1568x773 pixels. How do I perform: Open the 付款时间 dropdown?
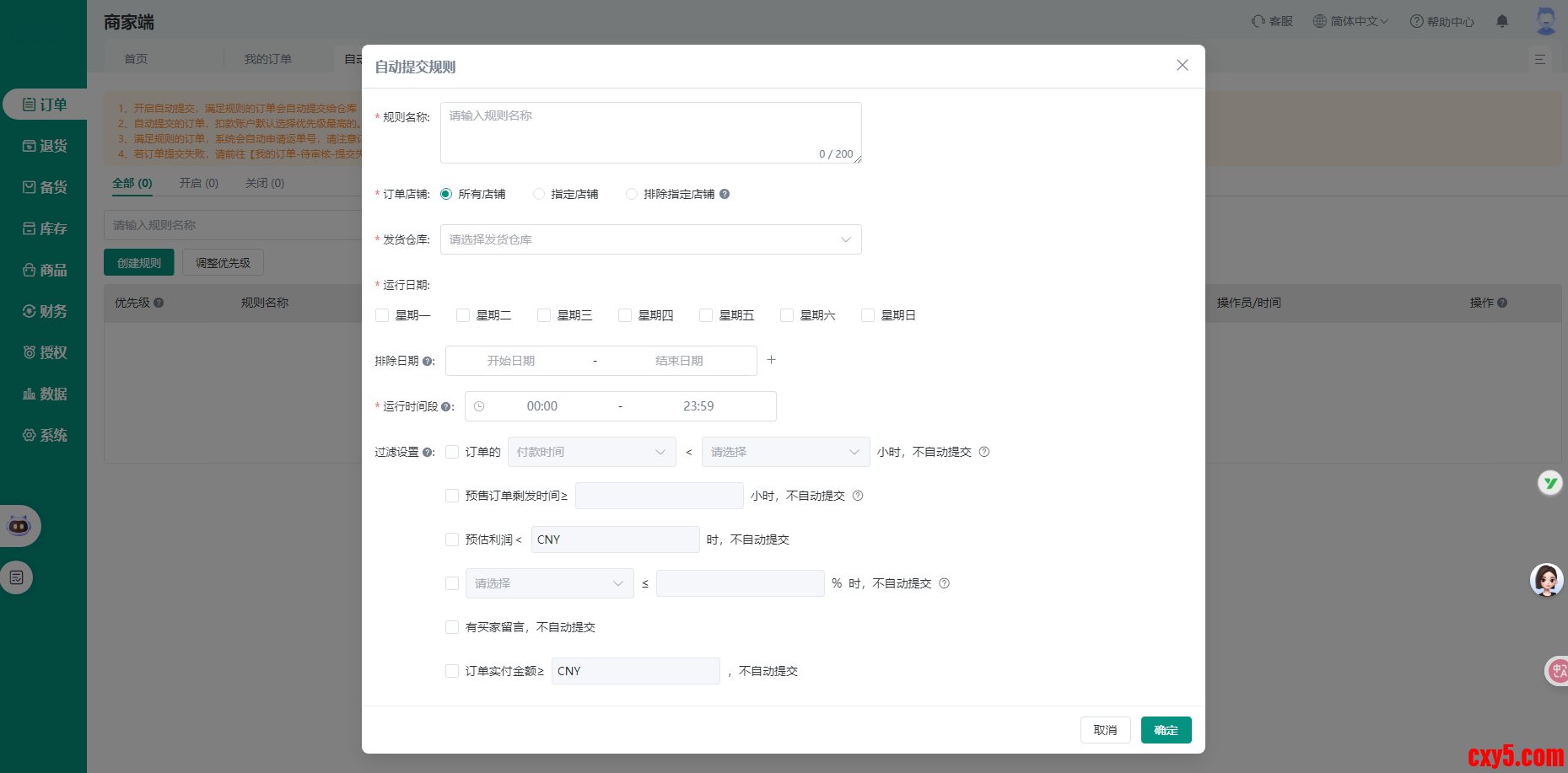(x=591, y=452)
